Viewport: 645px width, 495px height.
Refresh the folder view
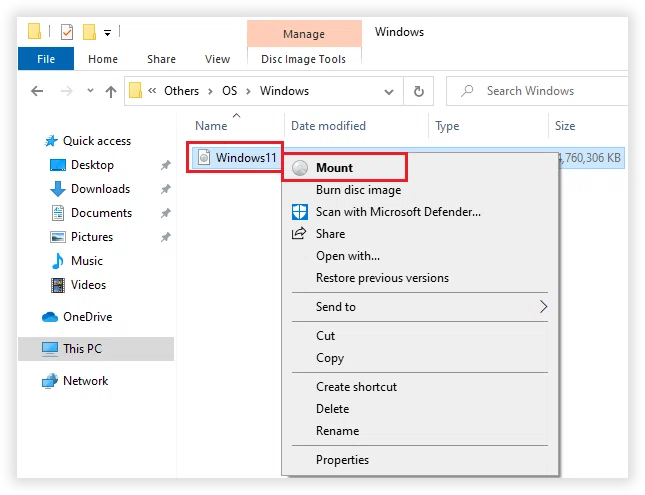pos(419,91)
